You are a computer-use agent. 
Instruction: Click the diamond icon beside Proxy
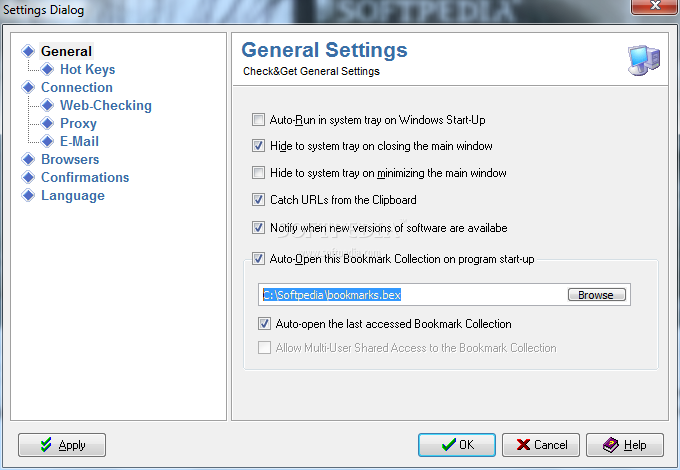click(x=47, y=123)
